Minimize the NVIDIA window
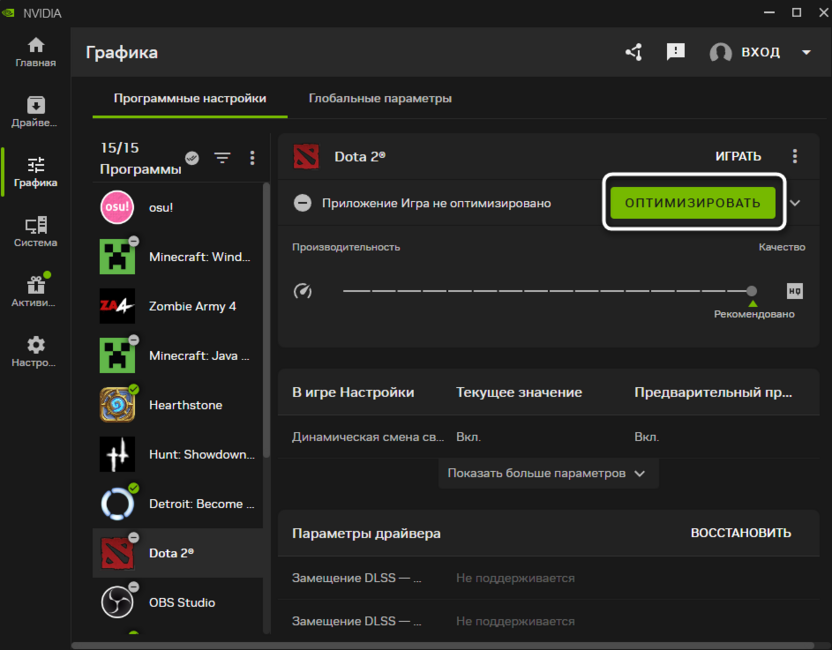 [x=769, y=13]
